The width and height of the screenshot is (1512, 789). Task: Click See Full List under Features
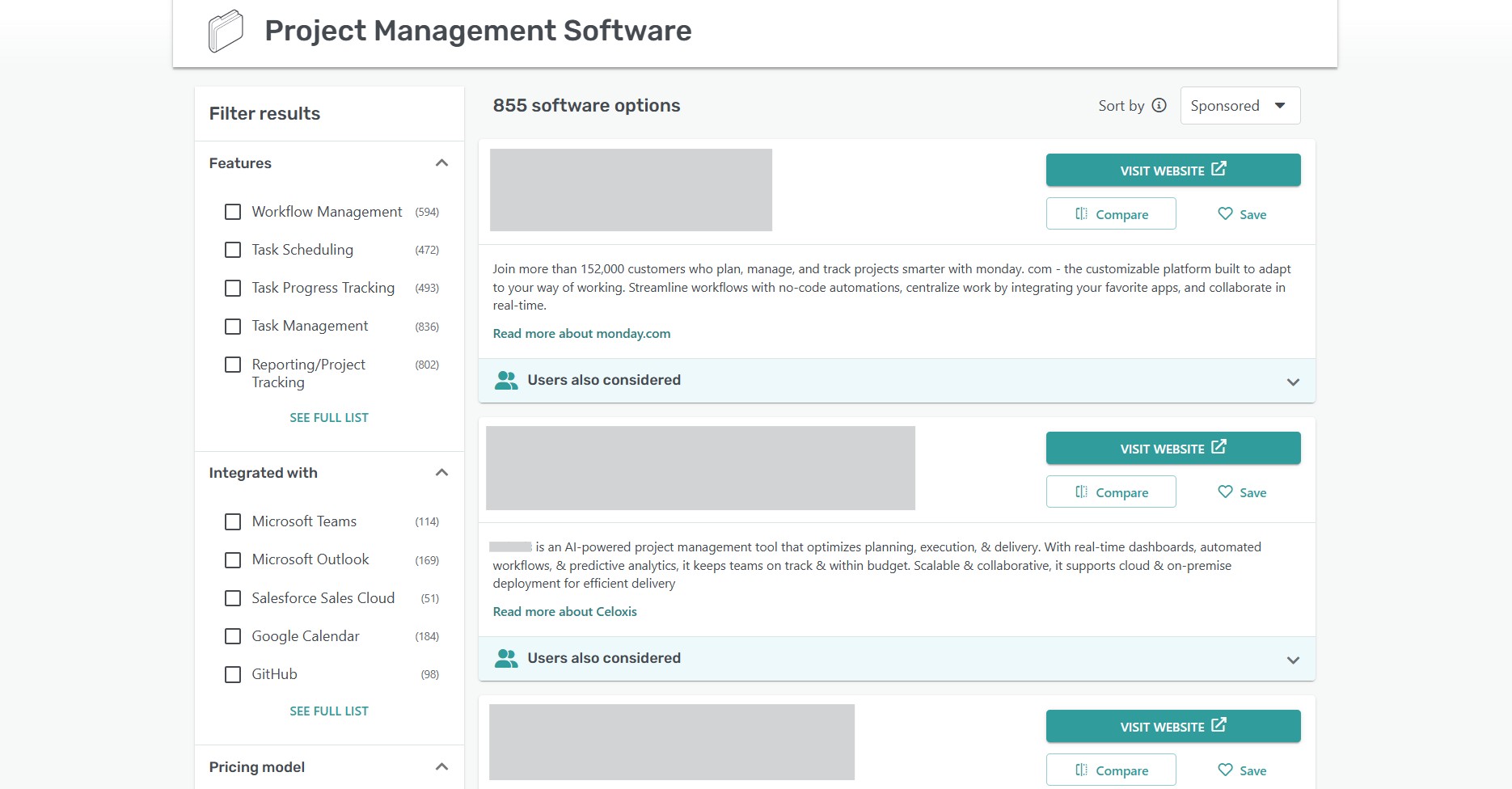click(x=329, y=418)
